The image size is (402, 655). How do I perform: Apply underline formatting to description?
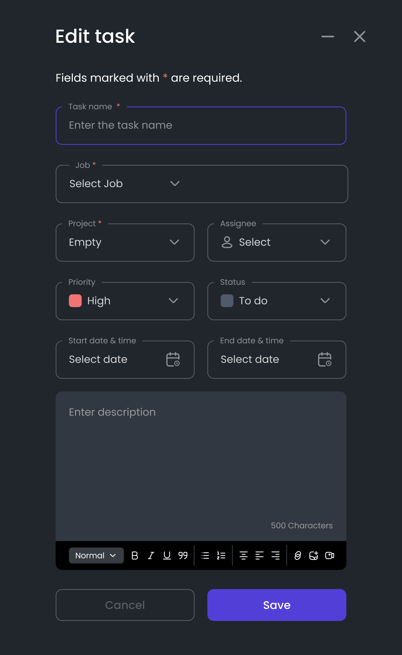[167, 556]
